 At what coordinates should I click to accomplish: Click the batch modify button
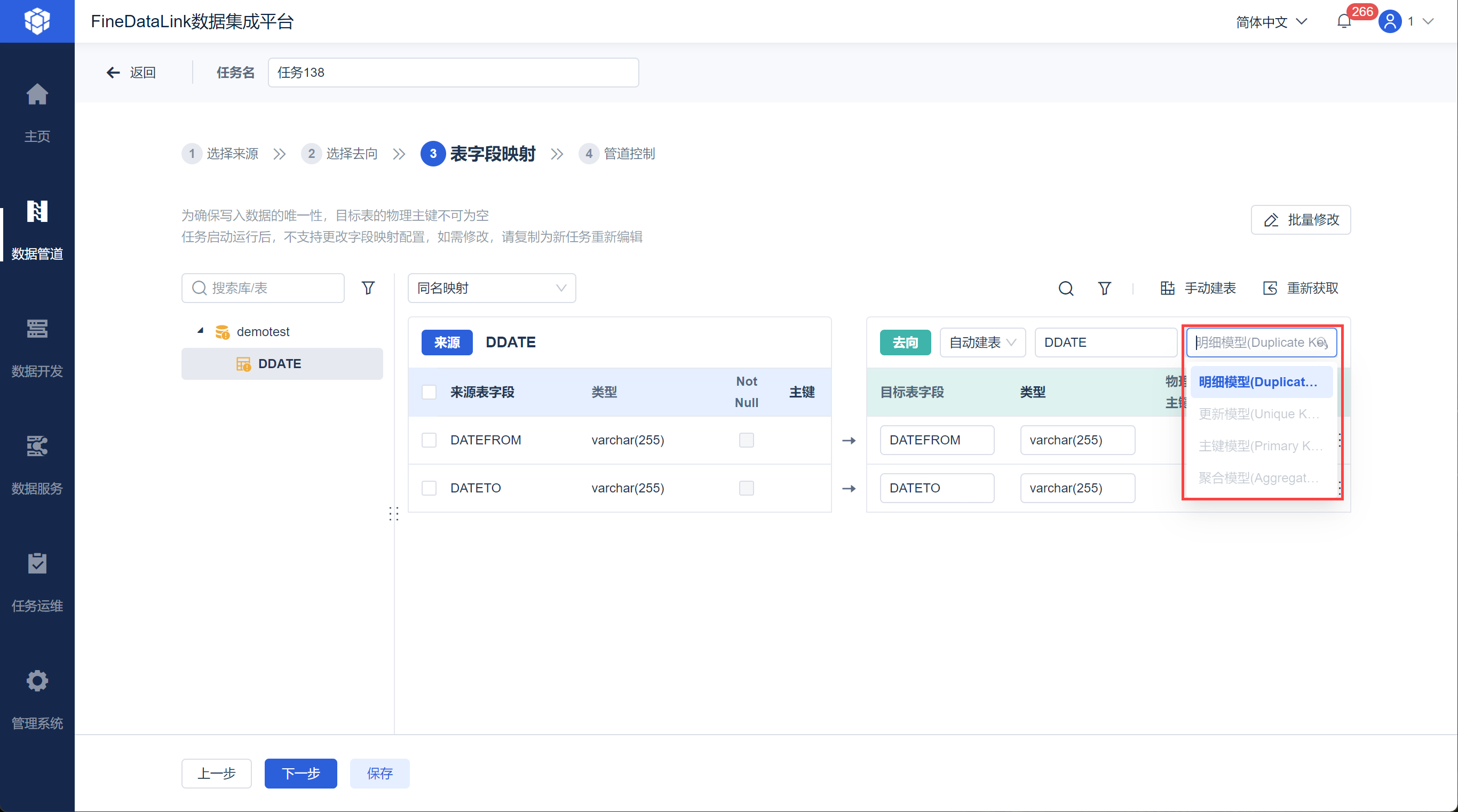click(1300, 220)
